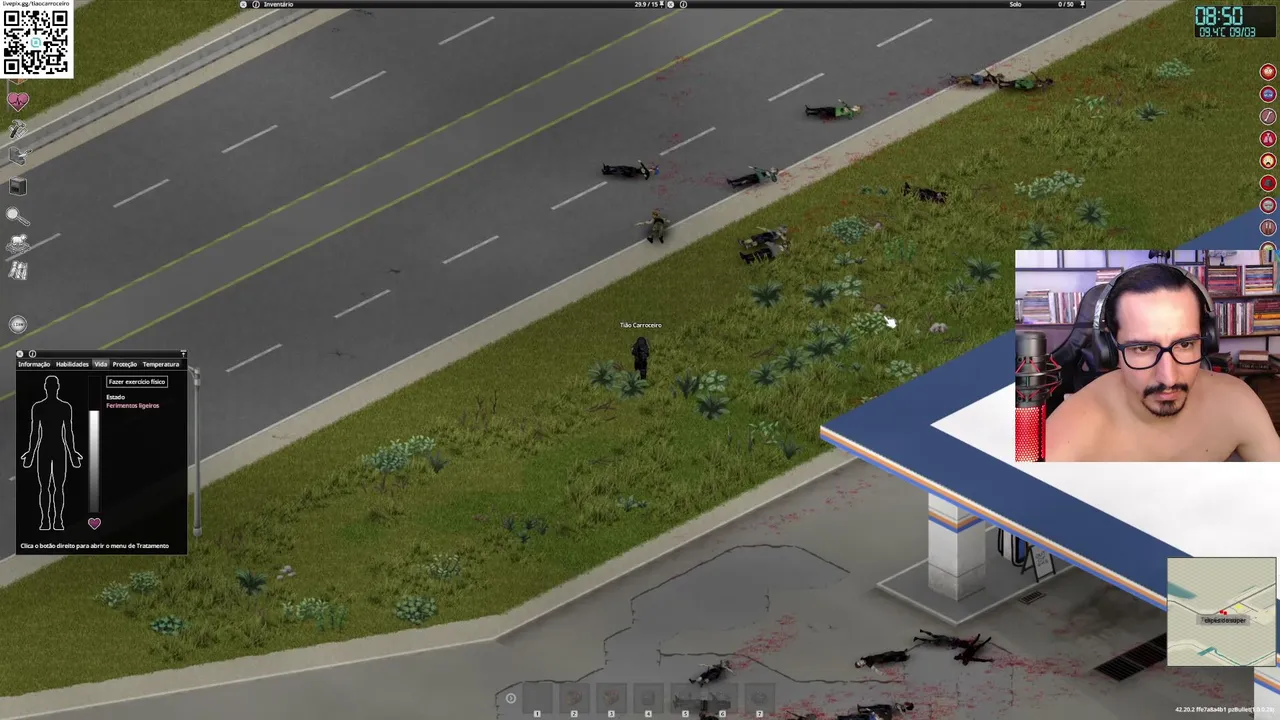Screen dimensions: 1280x720
Task: Click the pink heart icon below the health bar
Action: pos(94,523)
